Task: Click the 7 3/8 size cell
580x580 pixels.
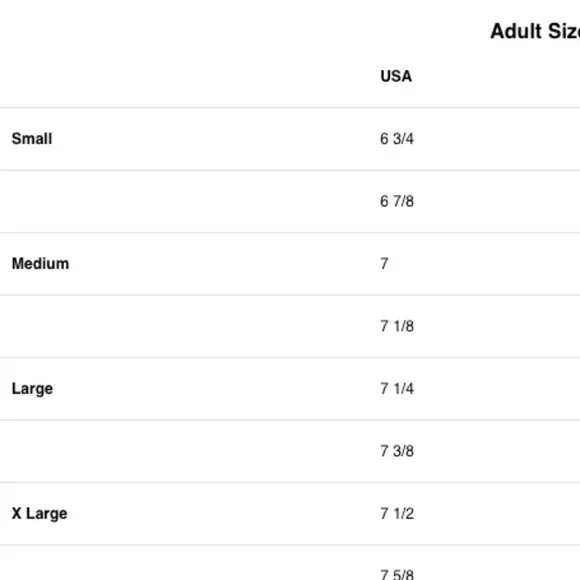Action: [x=397, y=451]
